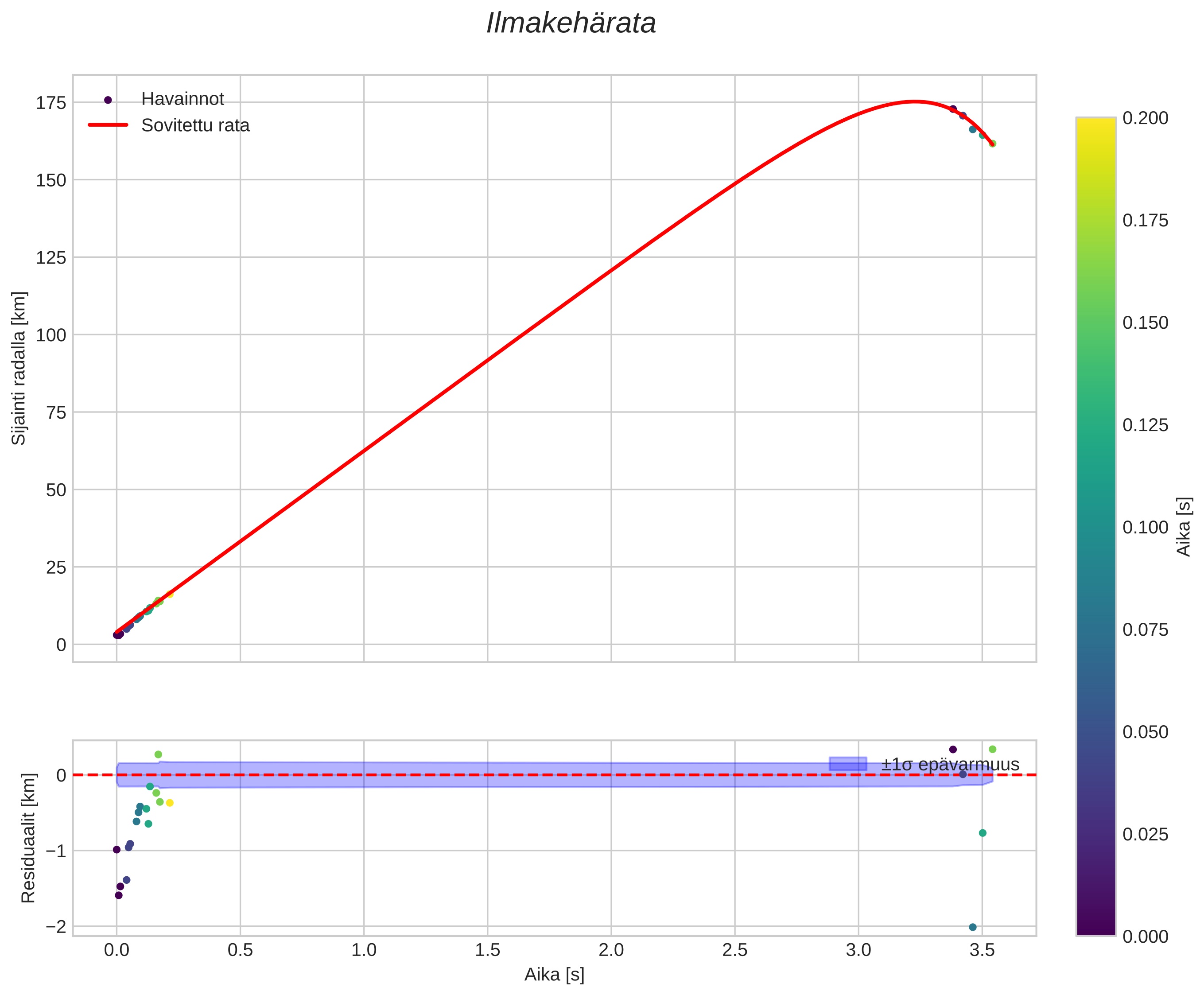Click the lowest residual point near −2

click(x=972, y=927)
